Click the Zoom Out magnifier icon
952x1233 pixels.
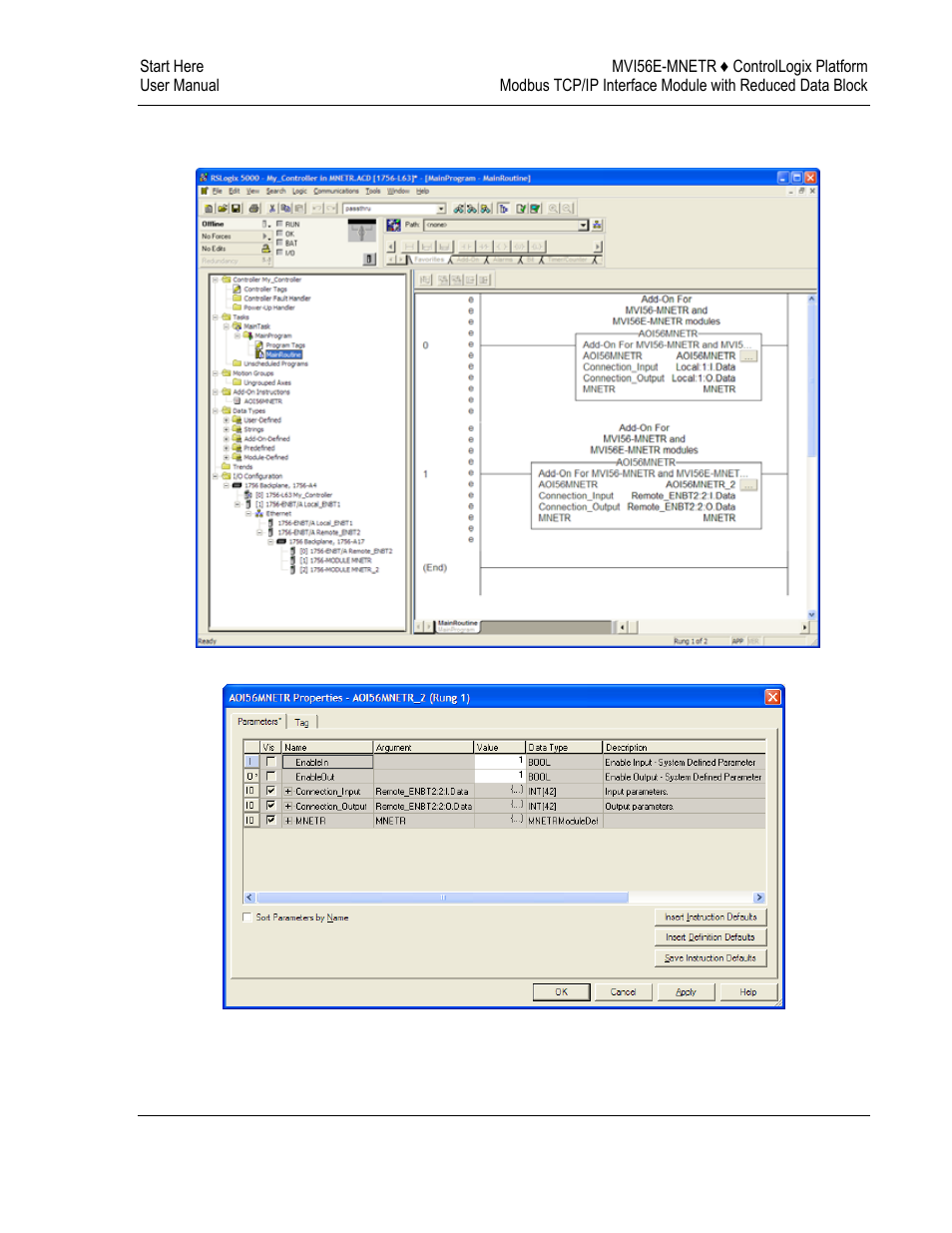567,209
